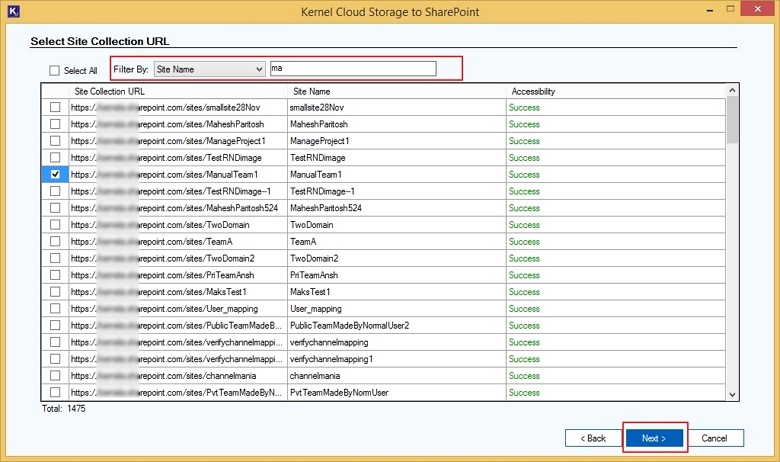The width and height of the screenshot is (780, 462).
Task: Check the TeamA row checkbox
Action: click(55, 241)
